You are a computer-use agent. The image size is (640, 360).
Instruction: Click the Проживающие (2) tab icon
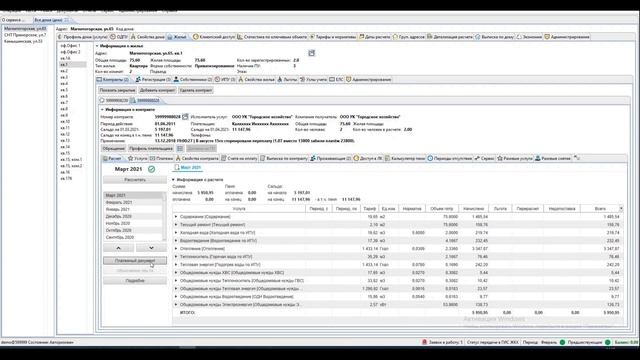point(313,158)
